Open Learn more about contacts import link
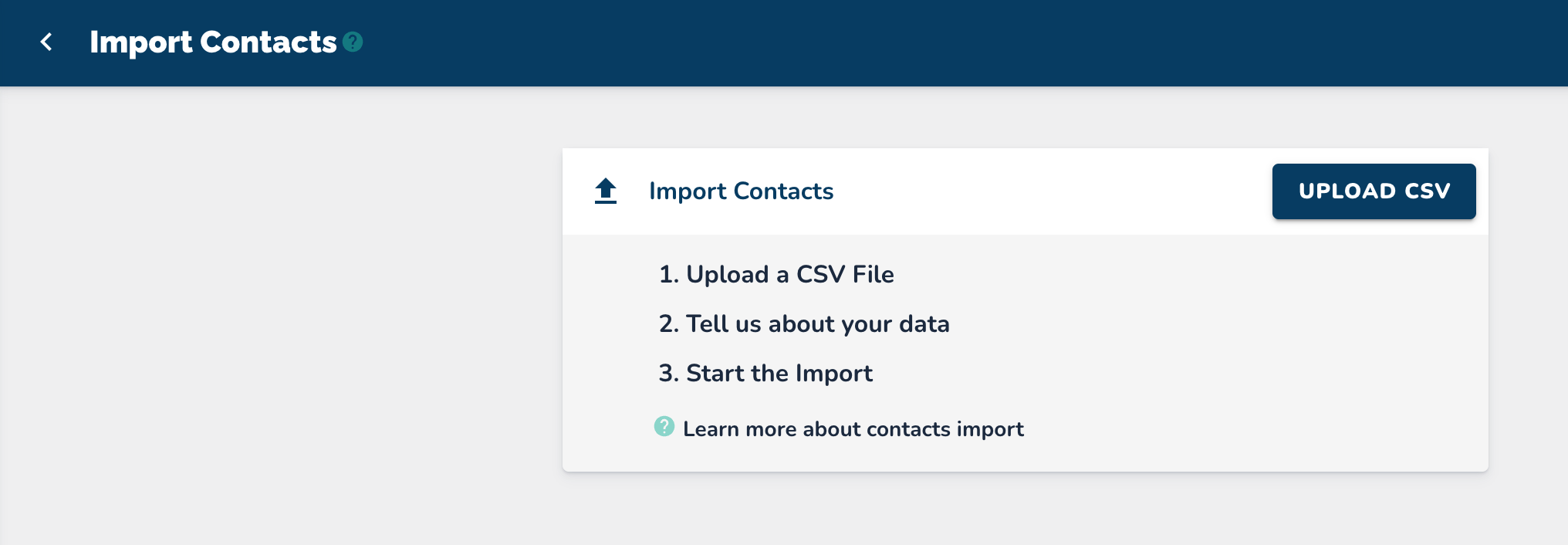 (853, 429)
